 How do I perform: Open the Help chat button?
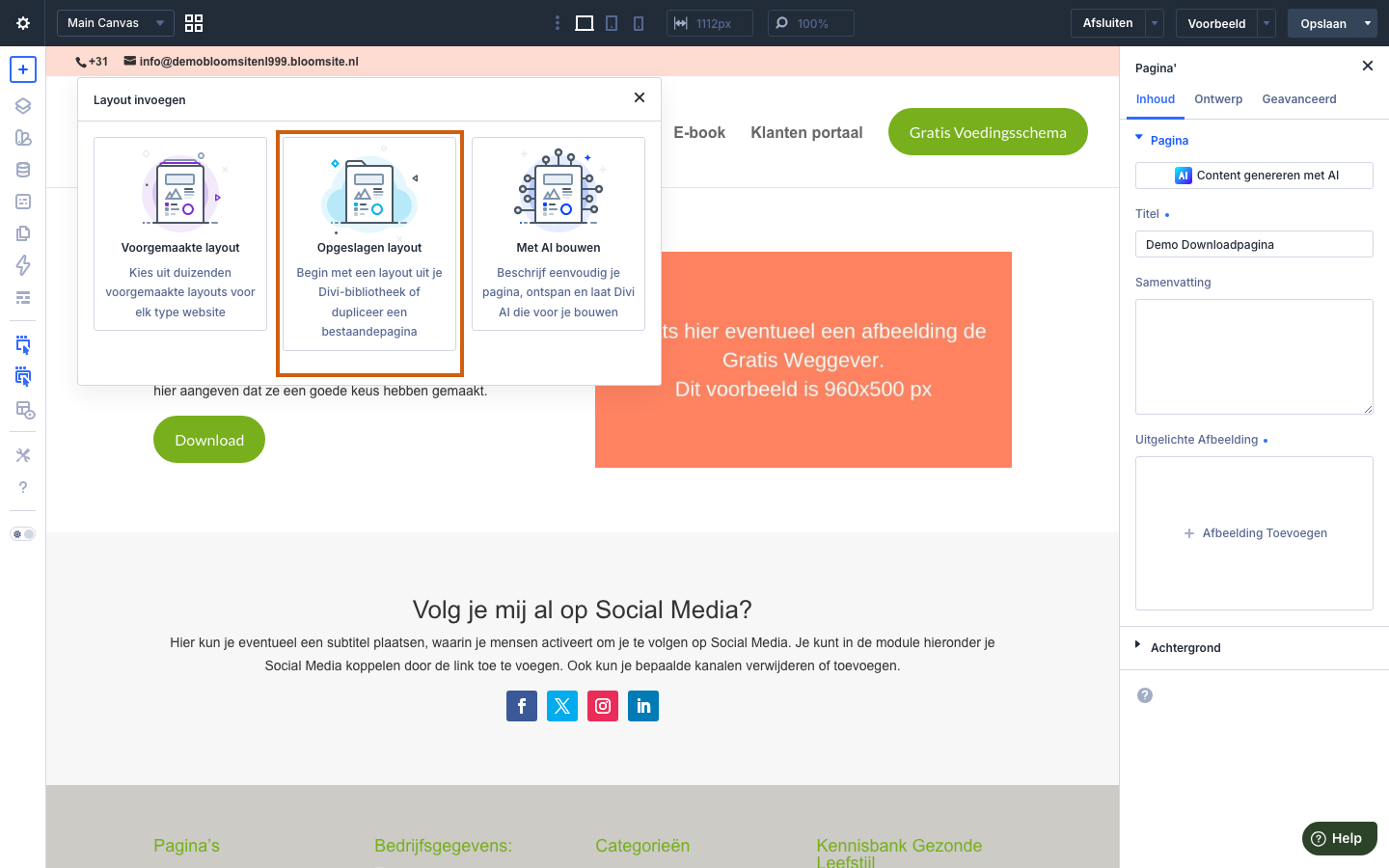pyautogui.click(x=1339, y=838)
